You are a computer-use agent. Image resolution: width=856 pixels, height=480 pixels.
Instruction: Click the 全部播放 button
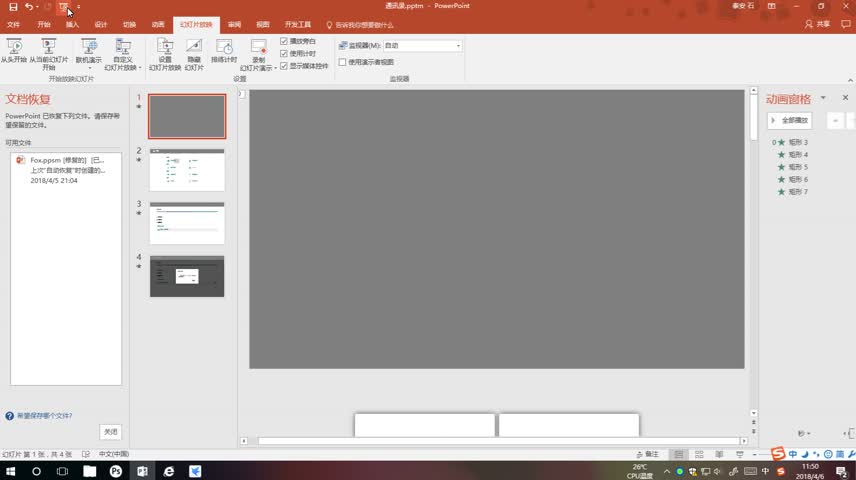790,120
